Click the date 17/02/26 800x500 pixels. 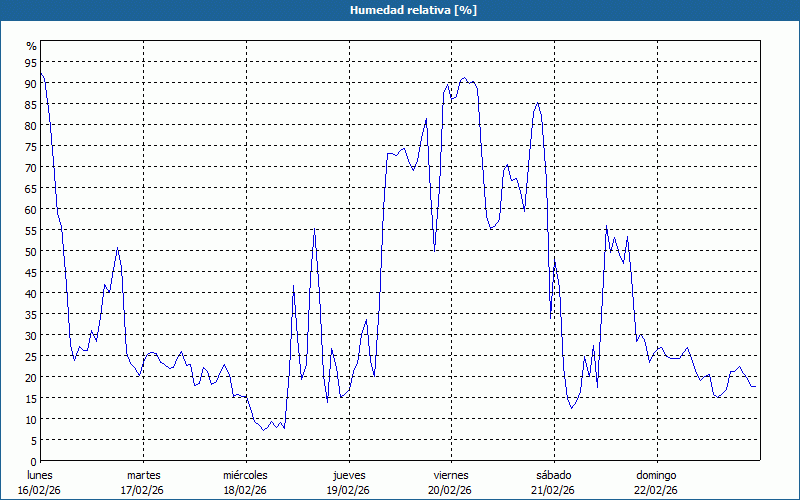coord(142,490)
